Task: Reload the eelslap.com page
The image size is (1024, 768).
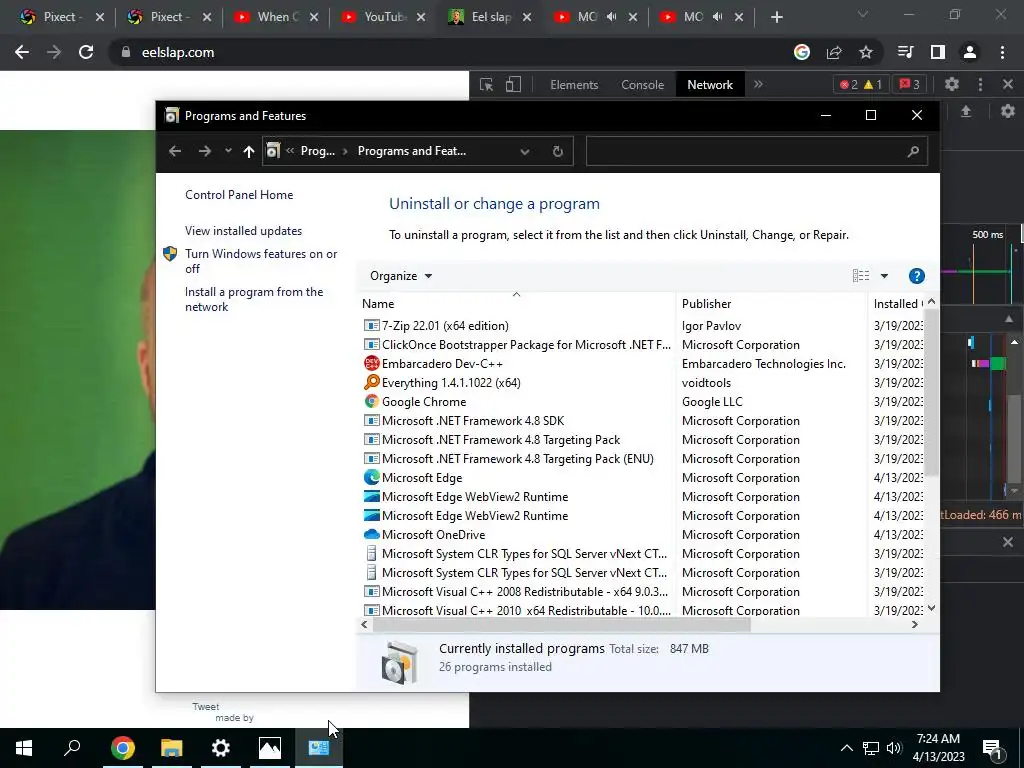Action: pyautogui.click(x=86, y=52)
